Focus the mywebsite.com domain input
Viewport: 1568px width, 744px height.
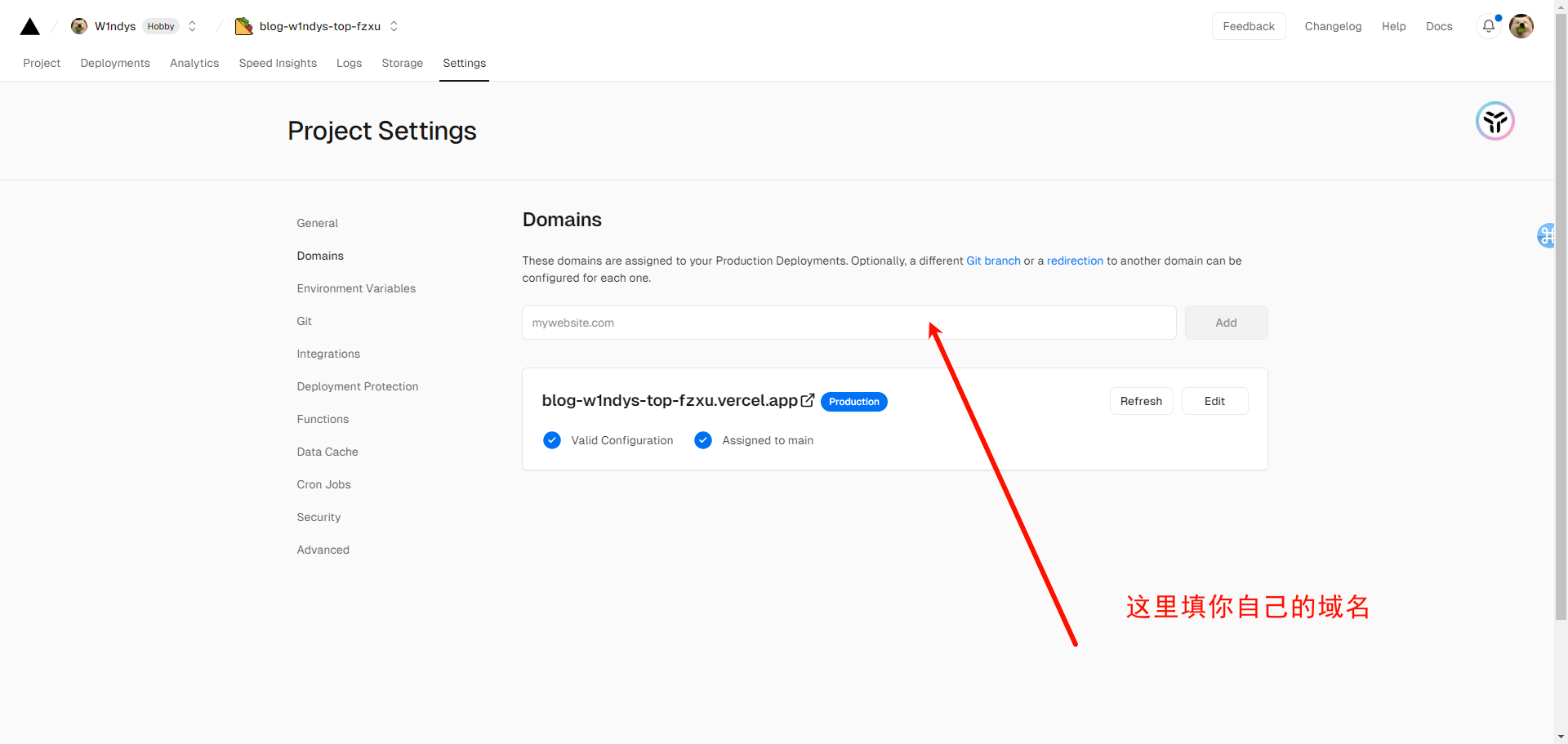click(848, 323)
